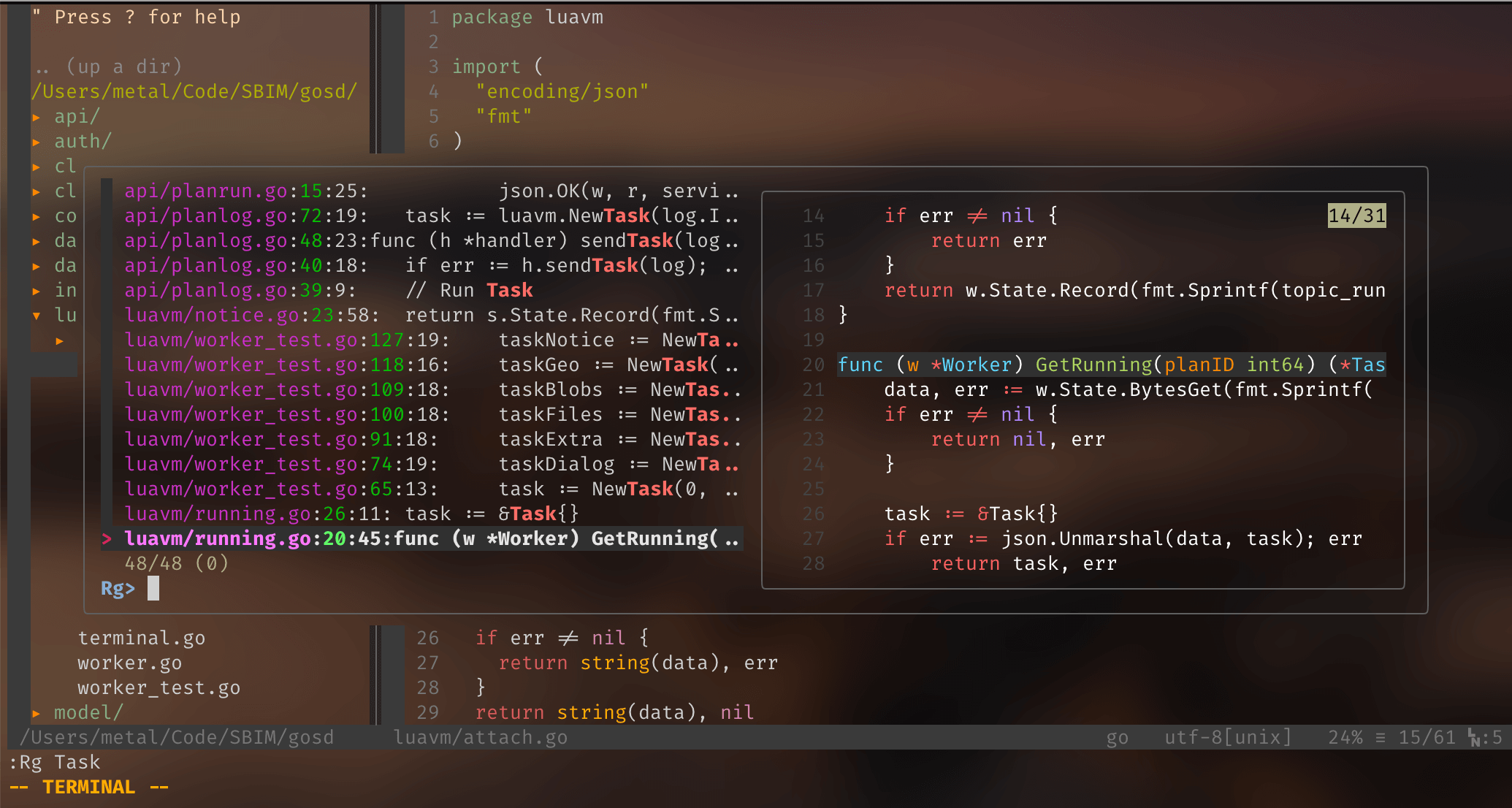Open worker_test.go in the file tree
Image resolution: width=1512 pixels, height=808 pixels.
pos(159,688)
